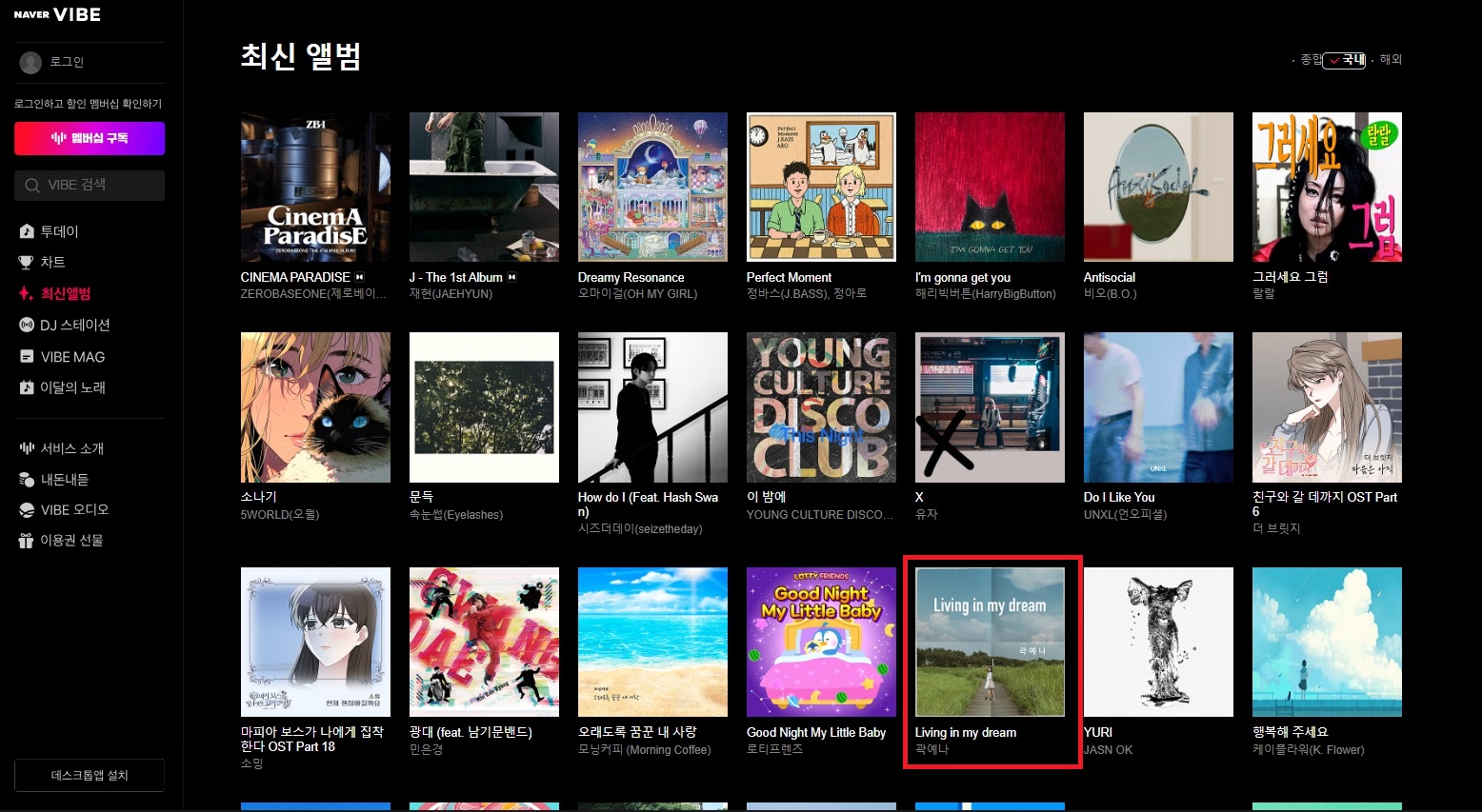Image resolution: width=1482 pixels, height=812 pixels.
Task: Click artist name 해리빅버튼(HarryBigButton)
Action: 986,294
